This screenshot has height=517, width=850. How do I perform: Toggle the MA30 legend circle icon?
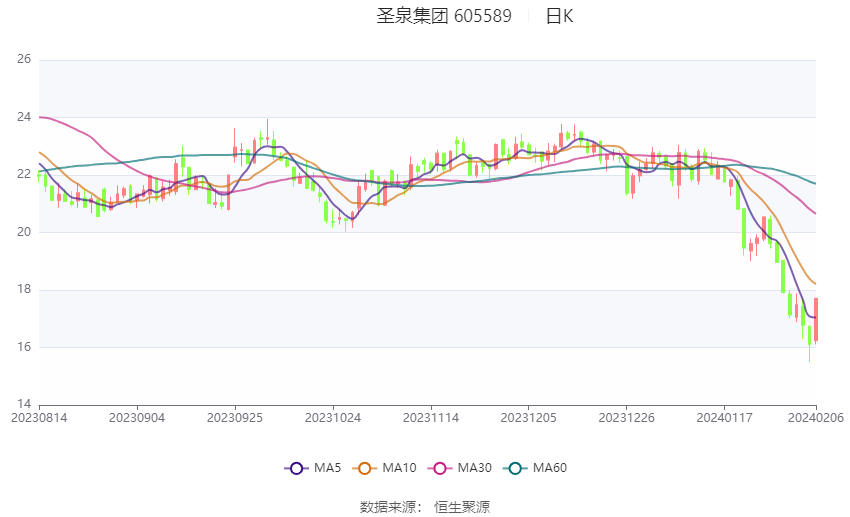pos(440,468)
